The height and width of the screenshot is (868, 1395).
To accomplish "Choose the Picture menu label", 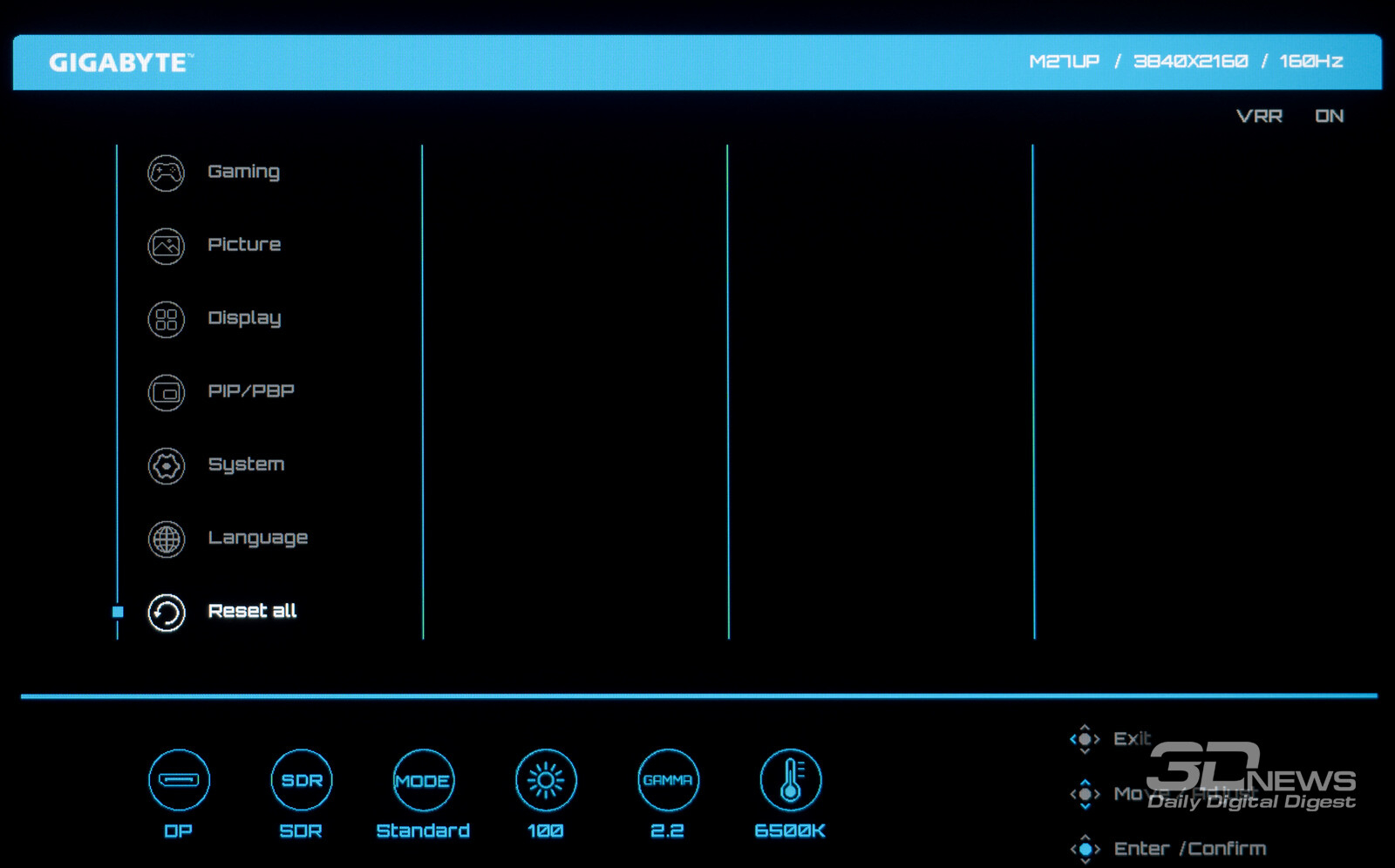I will click(x=244, y=245).
